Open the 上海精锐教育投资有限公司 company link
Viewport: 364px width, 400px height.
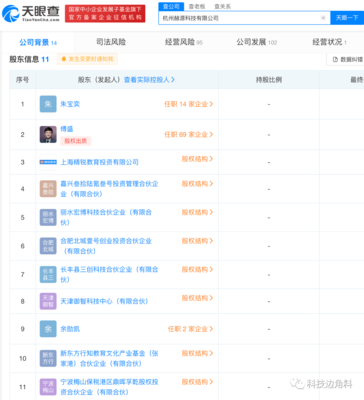coord(99,162)
